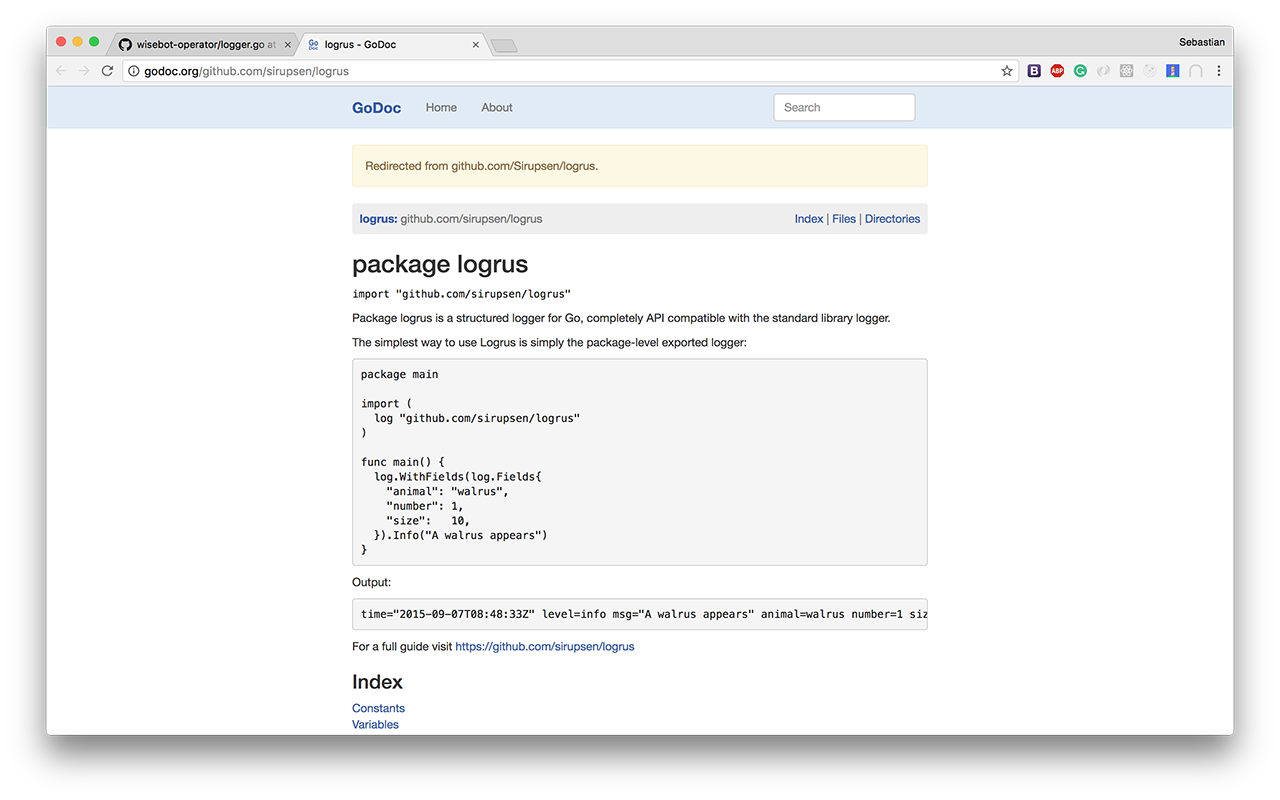Go to the Home menu item
The width and height of the screenshot is (1280, 800).
point(441,108)
